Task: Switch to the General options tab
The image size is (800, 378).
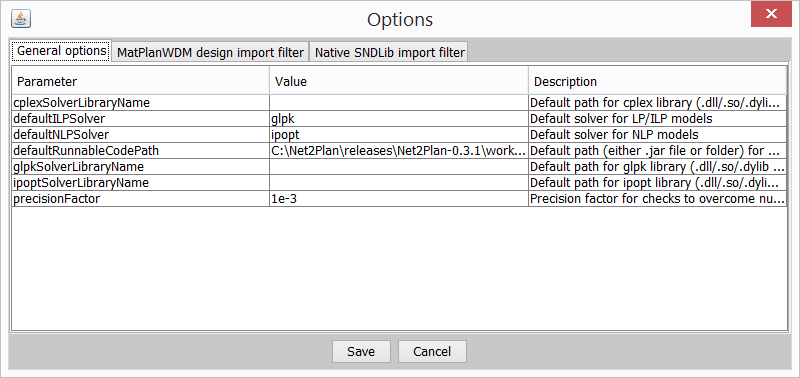Action: point(61,51)
